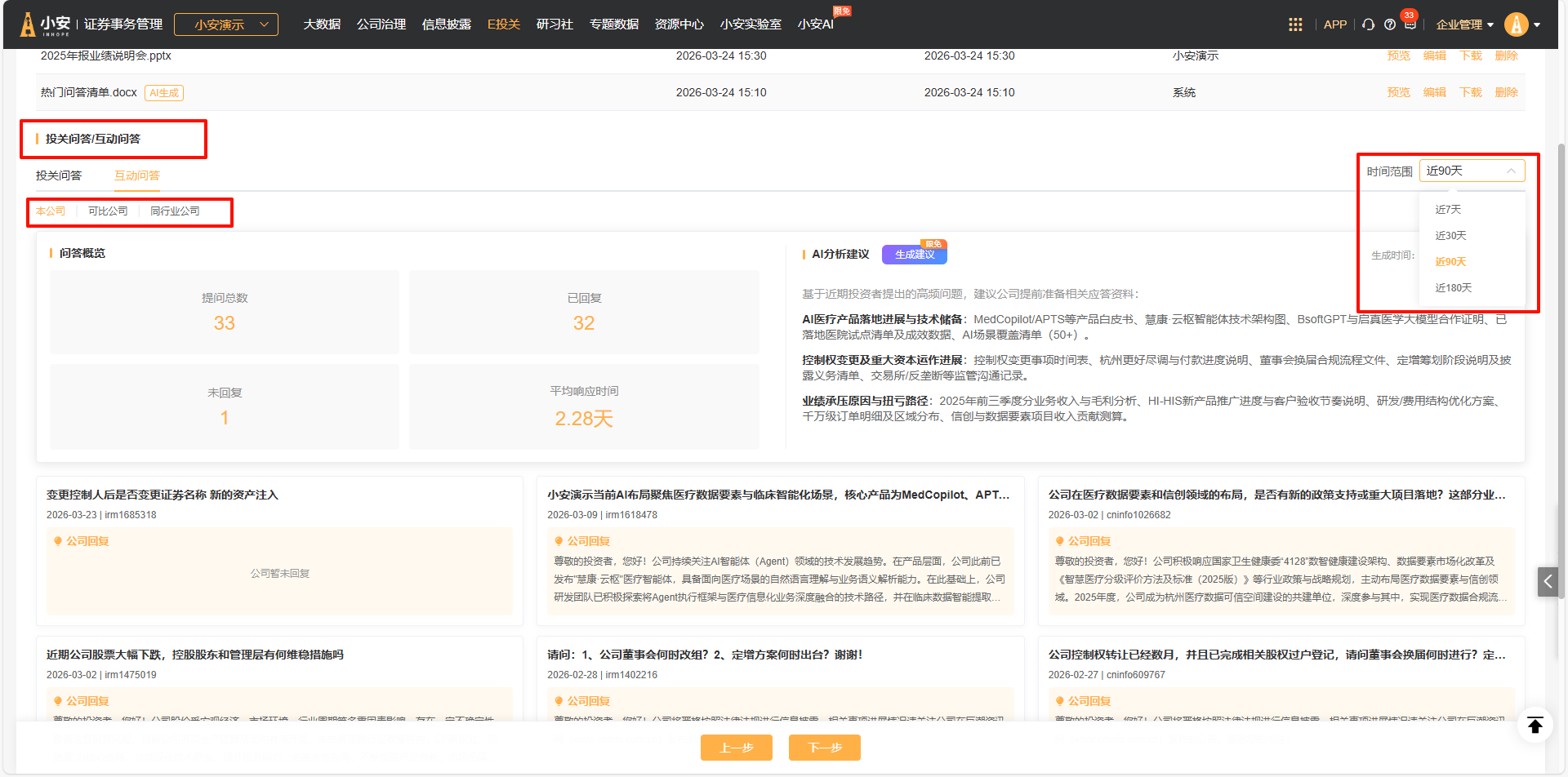1568x777 pixels.
Task: Select 近7天 time range option
Action: 1448,210
